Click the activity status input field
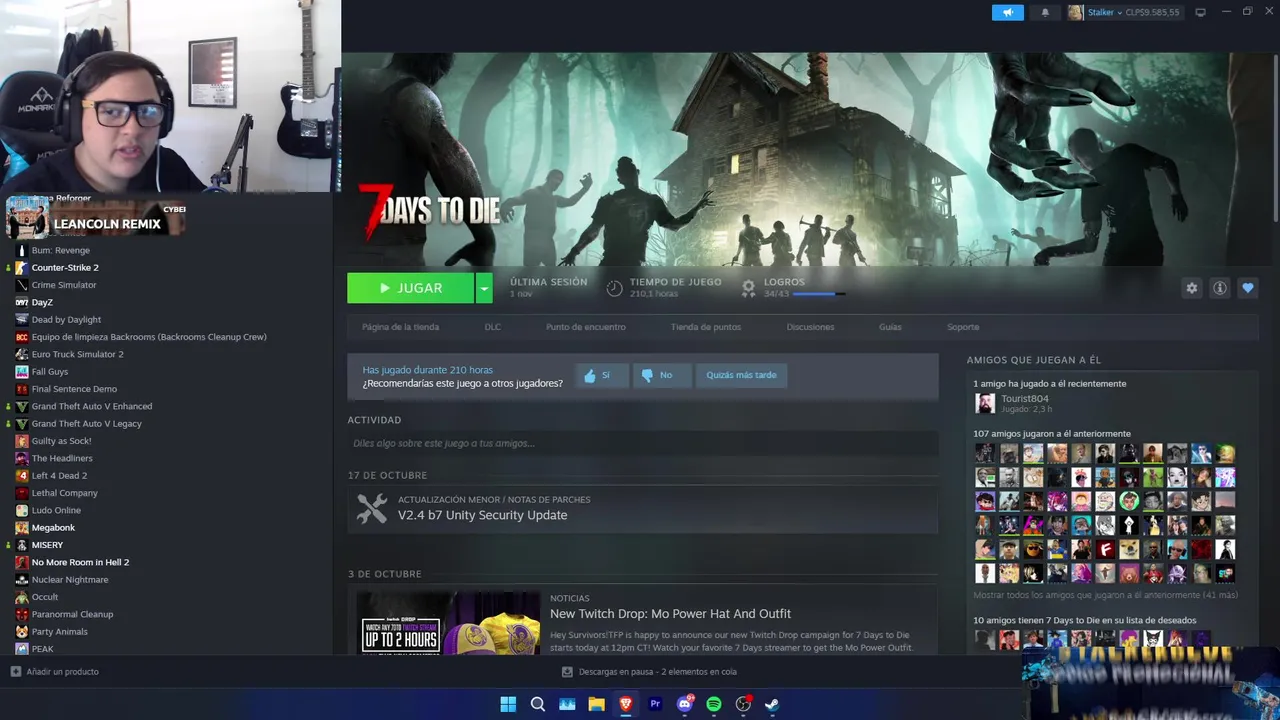The height and width of the screenshot is (720, 1280). pyautogui.click(x=642, y=443)
